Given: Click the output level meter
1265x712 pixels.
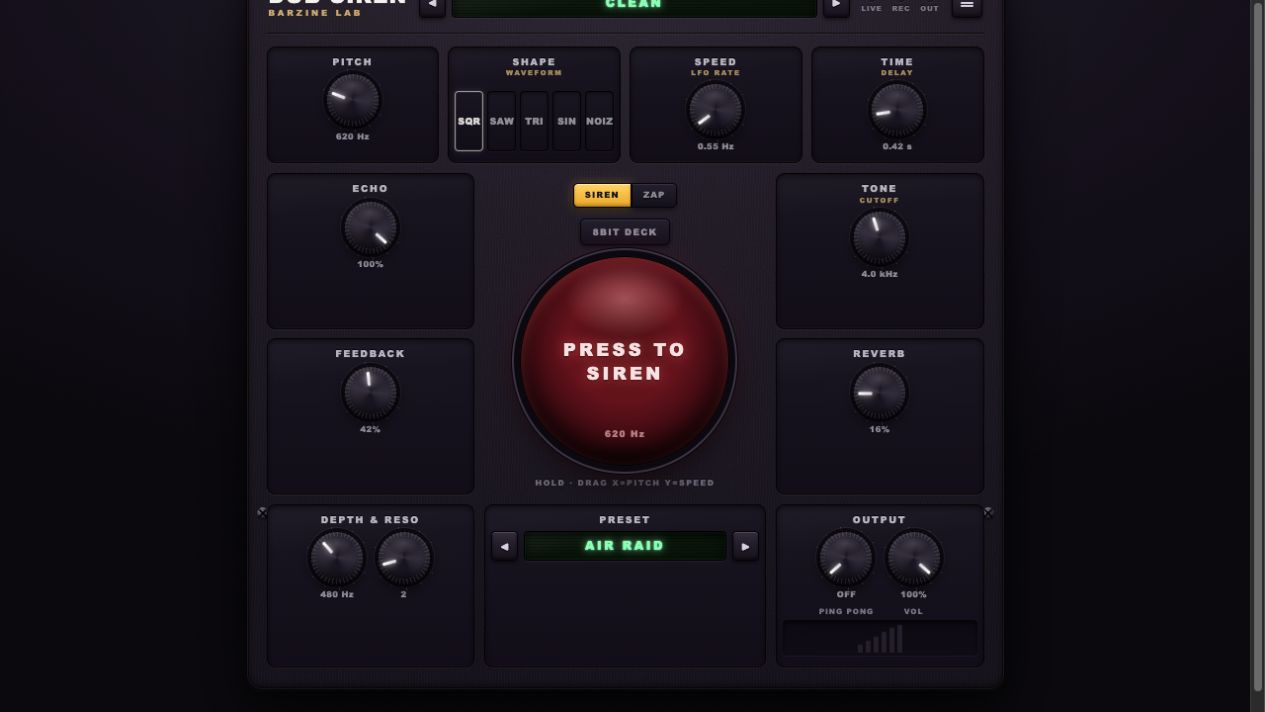Looking at the screenshot, I should pos(880,638).
